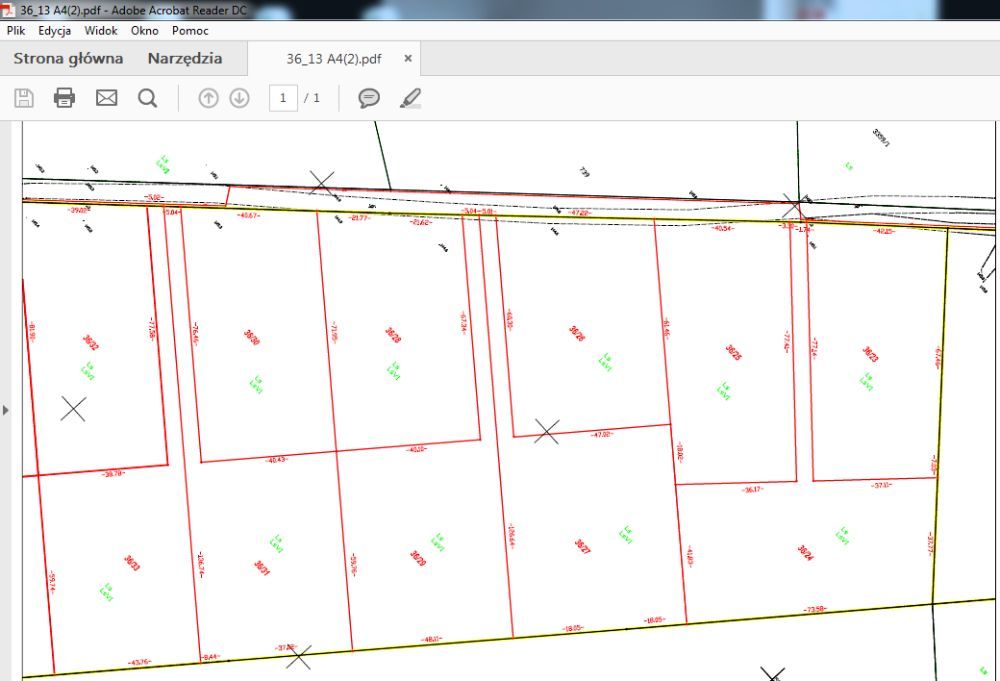Open the Widok menu
The height and width of the screenshot is (681, 1000).
click(x=101, y=31)
